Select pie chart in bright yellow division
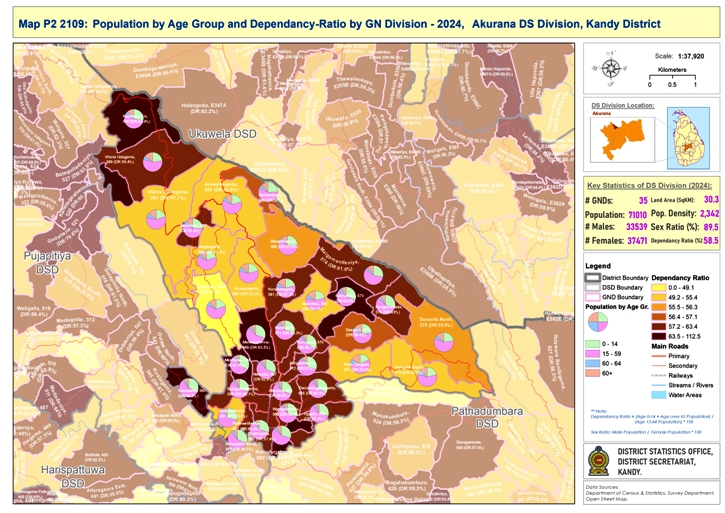 [215, 309]
